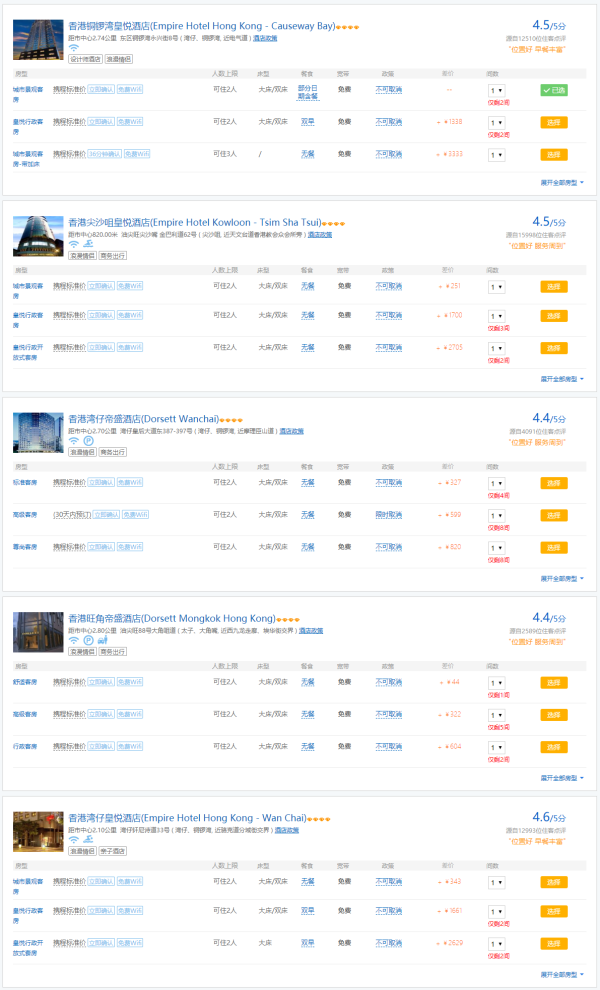Click swimming pool icon under Empire Hotel Wan Chai
600x990 pixels.
[88, 840]
